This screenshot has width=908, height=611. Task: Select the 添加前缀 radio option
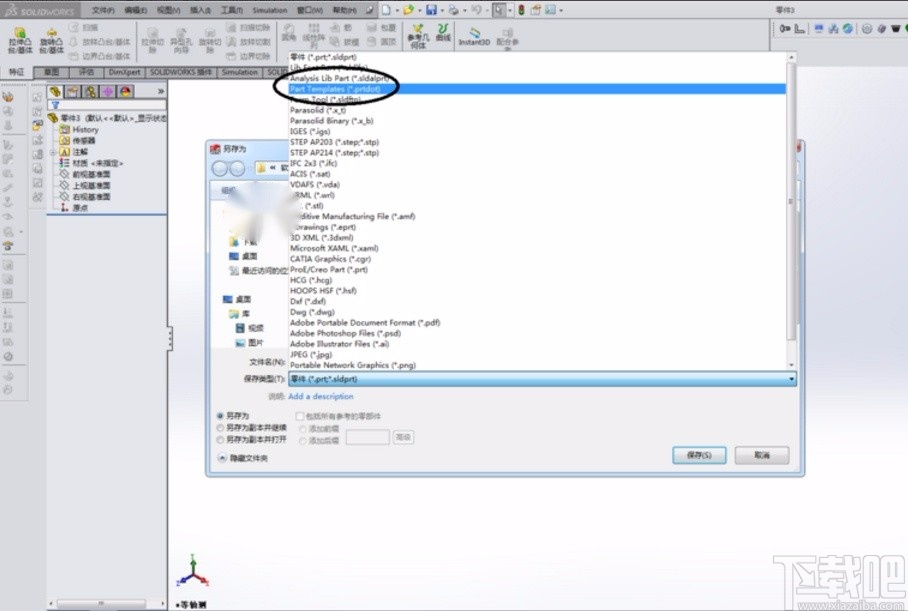[303, 429]
